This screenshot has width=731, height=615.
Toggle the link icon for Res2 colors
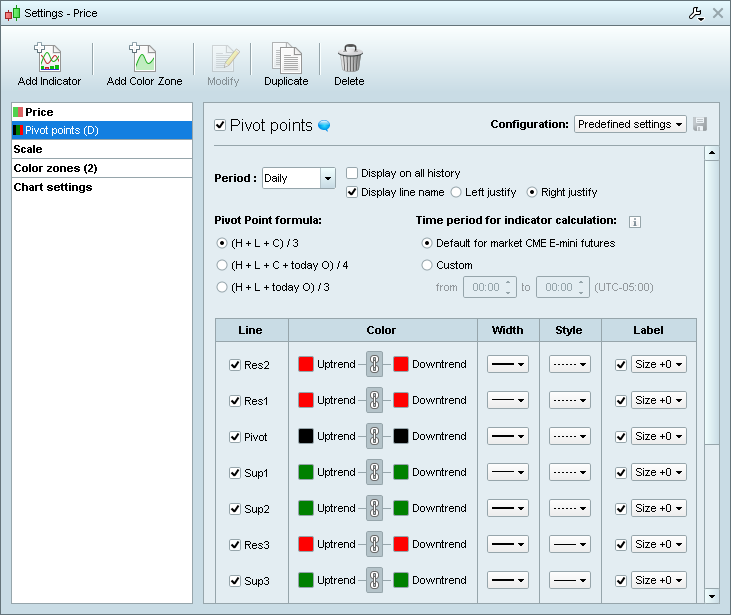click(x=374, y=364)
